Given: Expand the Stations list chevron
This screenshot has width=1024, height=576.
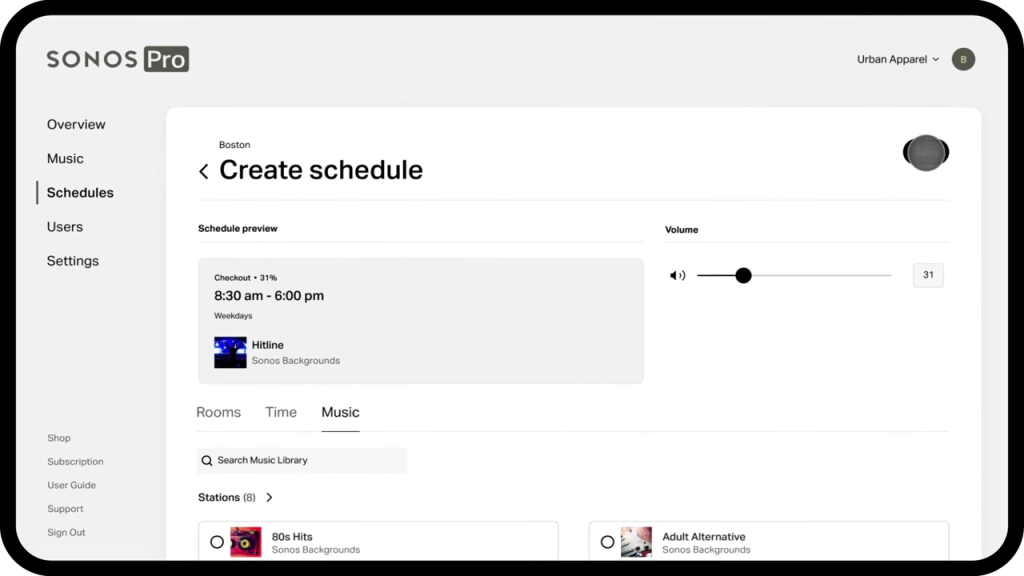Looking at the screenshot, I should click(x=269, y=498).
